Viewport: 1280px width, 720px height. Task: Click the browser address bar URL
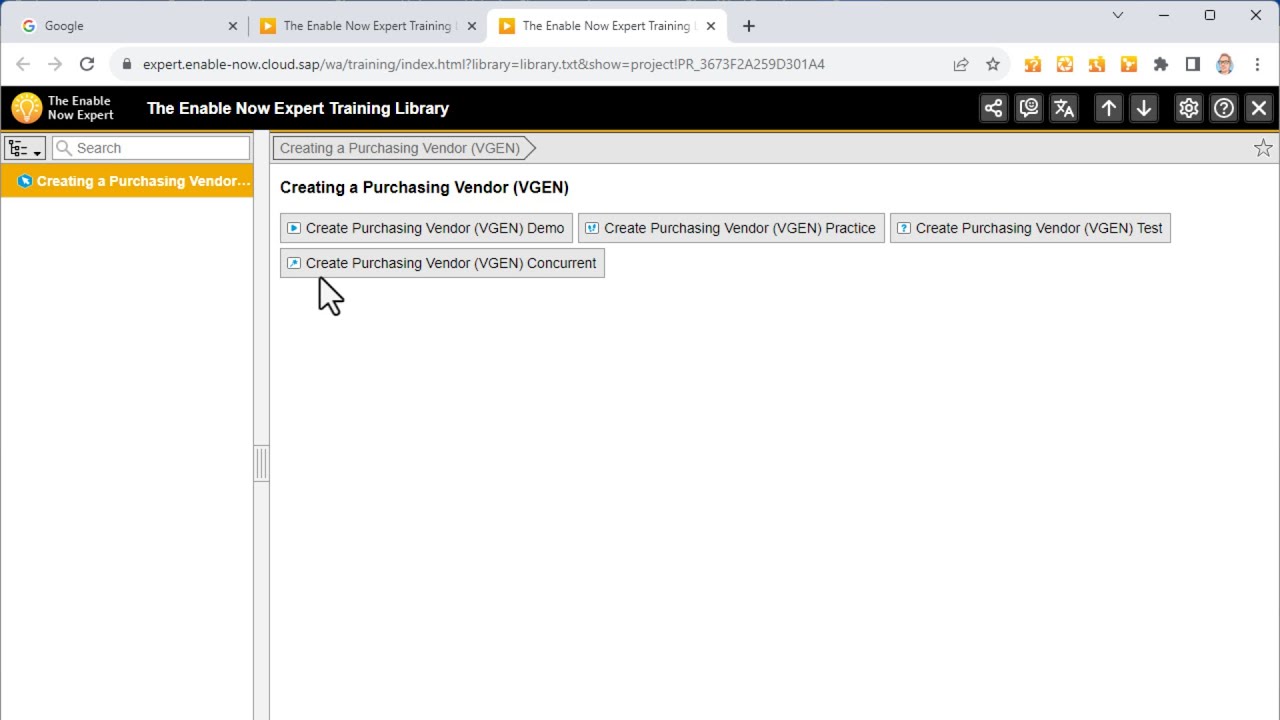point(484,64)
